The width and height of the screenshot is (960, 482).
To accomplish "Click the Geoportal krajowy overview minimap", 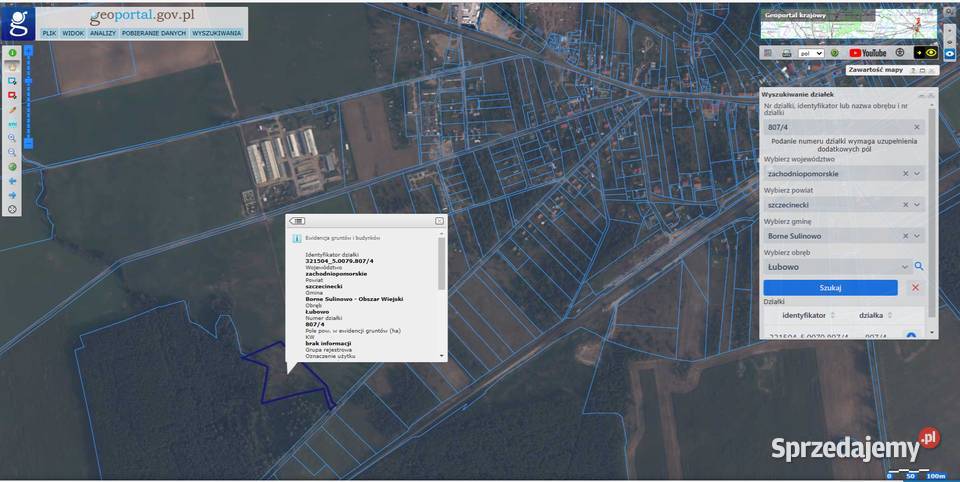I will (x=849, y=24).
